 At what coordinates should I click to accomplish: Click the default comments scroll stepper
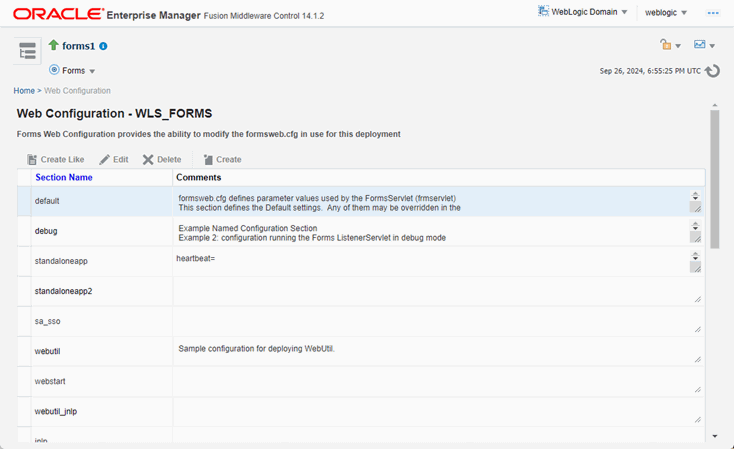click(x=696, y=196)
